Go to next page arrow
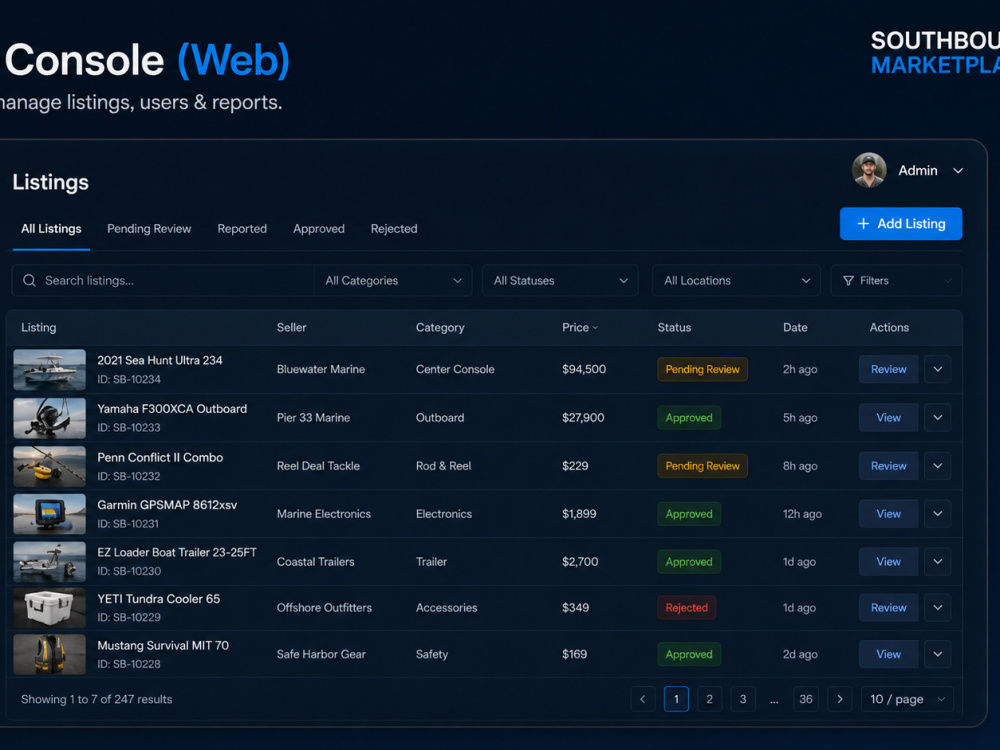Viewport: 1000px width, 750px height. (x=840, y=699)
